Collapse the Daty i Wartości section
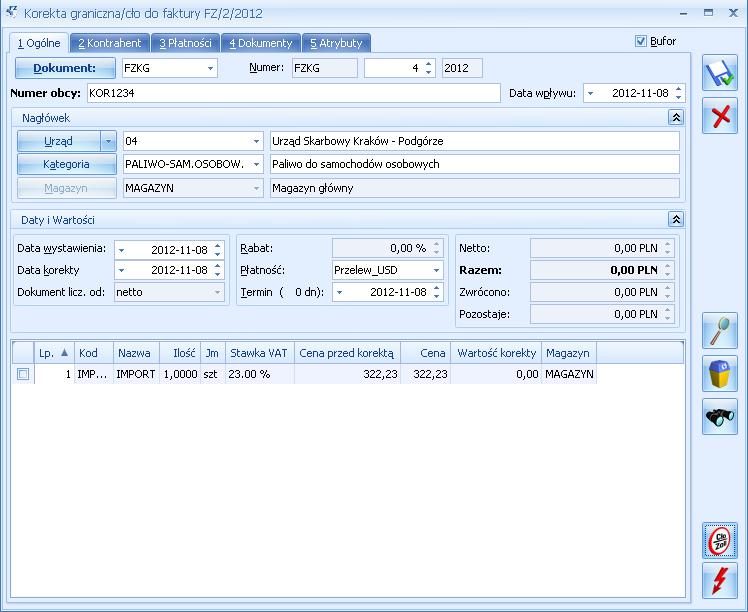Screen dimensions: 748x612 click(676, 219)
